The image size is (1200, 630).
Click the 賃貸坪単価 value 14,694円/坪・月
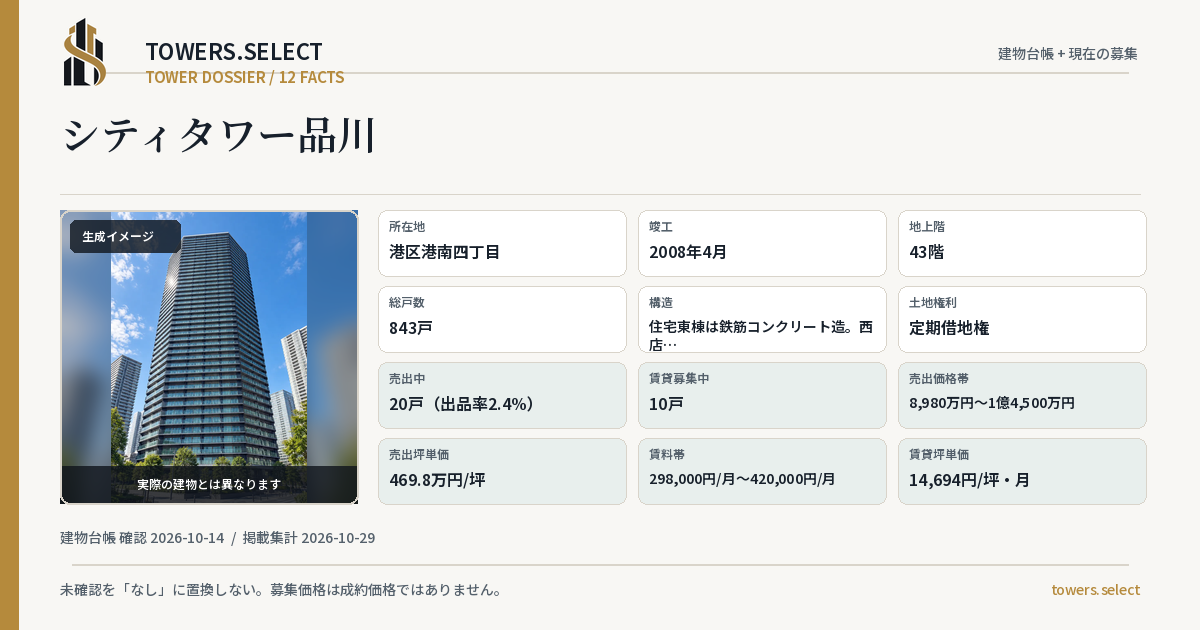(969, 480)
